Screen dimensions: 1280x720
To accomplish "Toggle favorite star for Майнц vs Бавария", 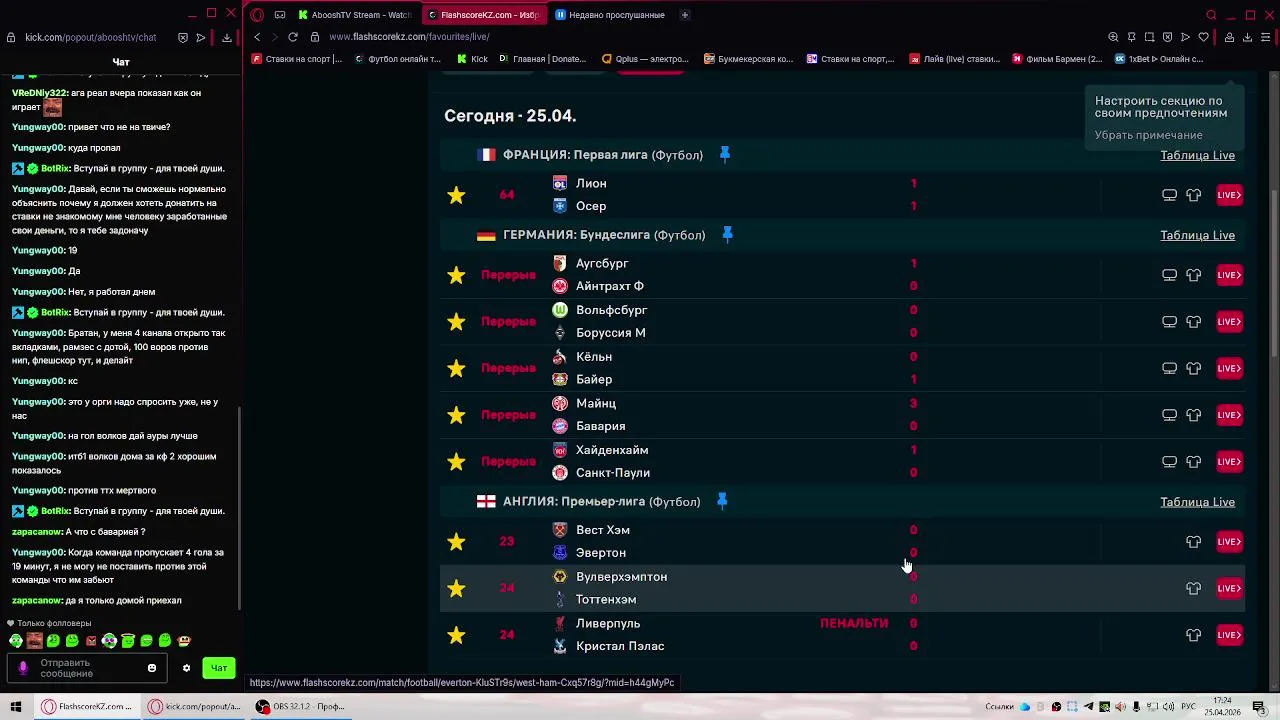I will (x=456, y=415).
